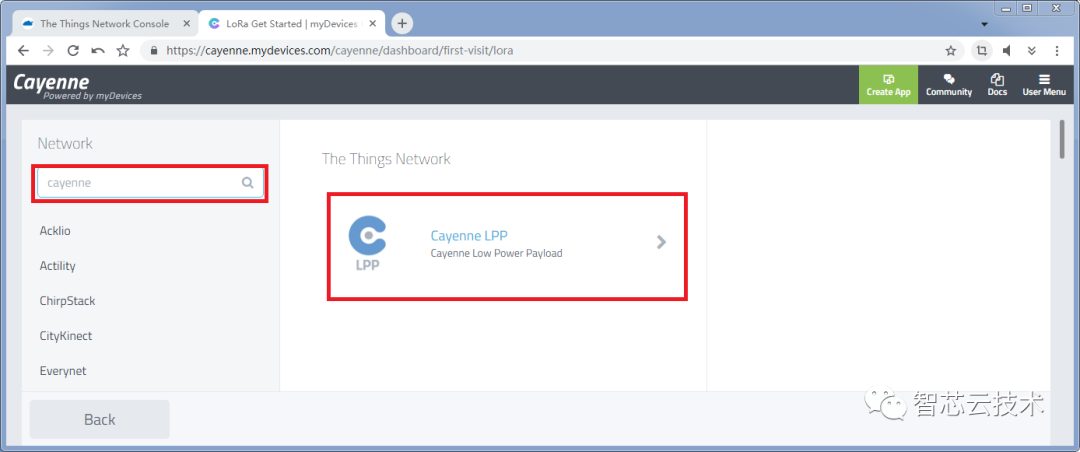Open the browser three-dot menu
The height and width of the screenshot is (452, 1080).
point(1057,50)
